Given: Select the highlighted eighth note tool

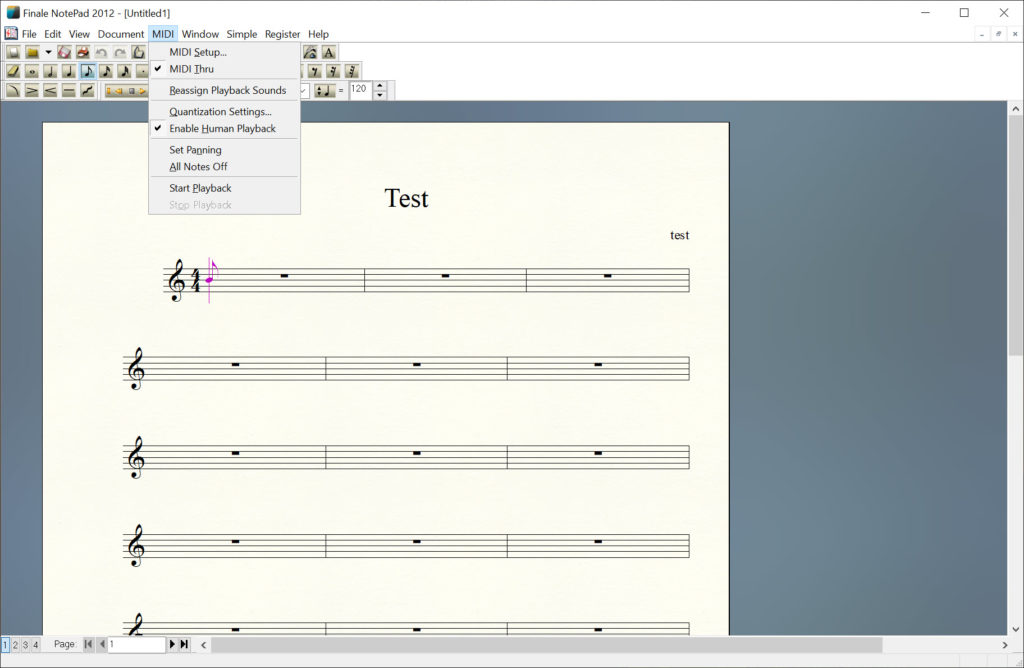Looking at the screenshot, I should tap(88, 71).
